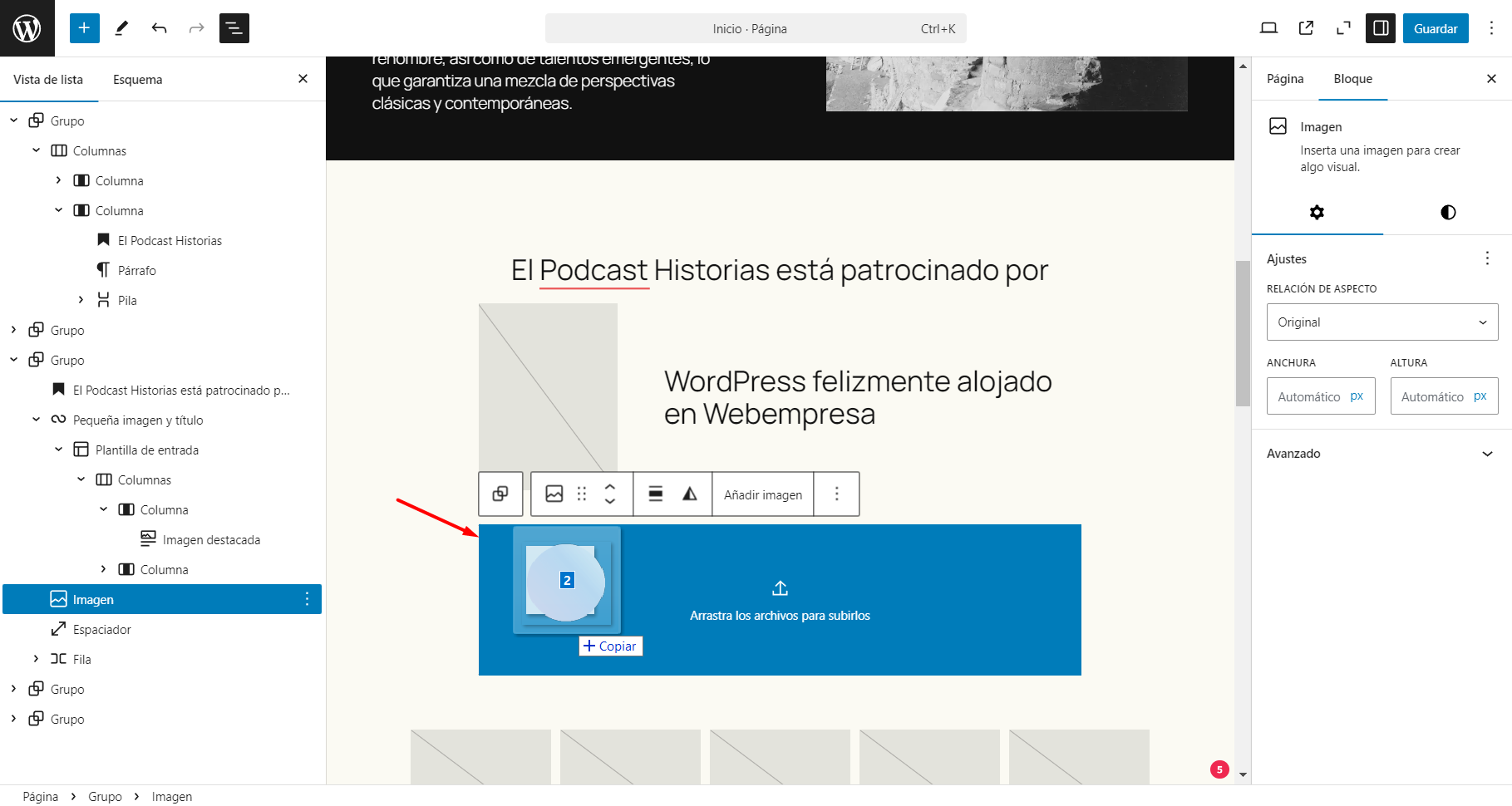Click the WordPress logo button
The width and height of the screenshot is (1512, 806).
pos(27,28)
